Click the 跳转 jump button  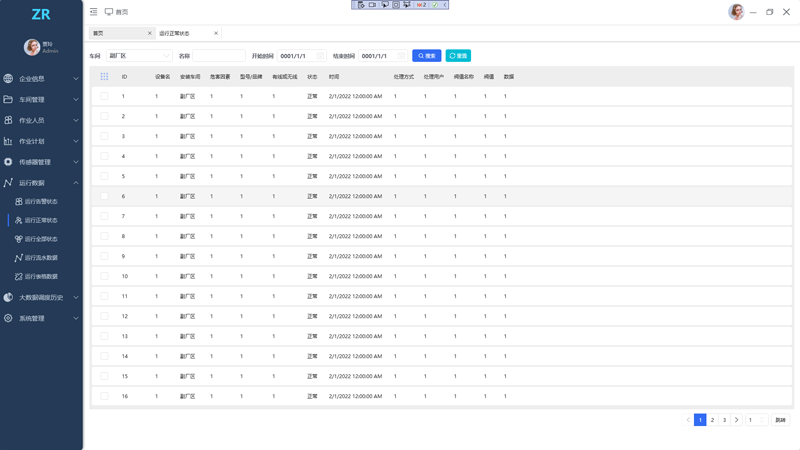[781, 420]
